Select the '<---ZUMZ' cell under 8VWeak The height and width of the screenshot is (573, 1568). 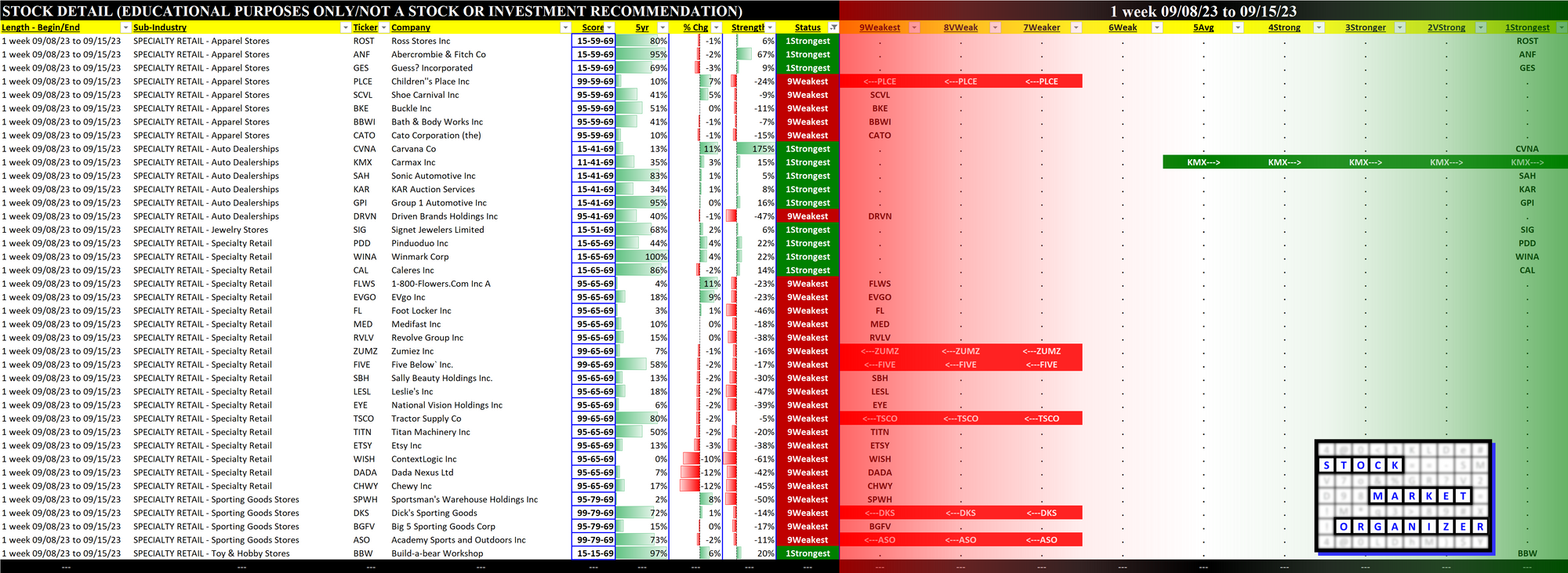pyautogui.click(x=961, y=351)
